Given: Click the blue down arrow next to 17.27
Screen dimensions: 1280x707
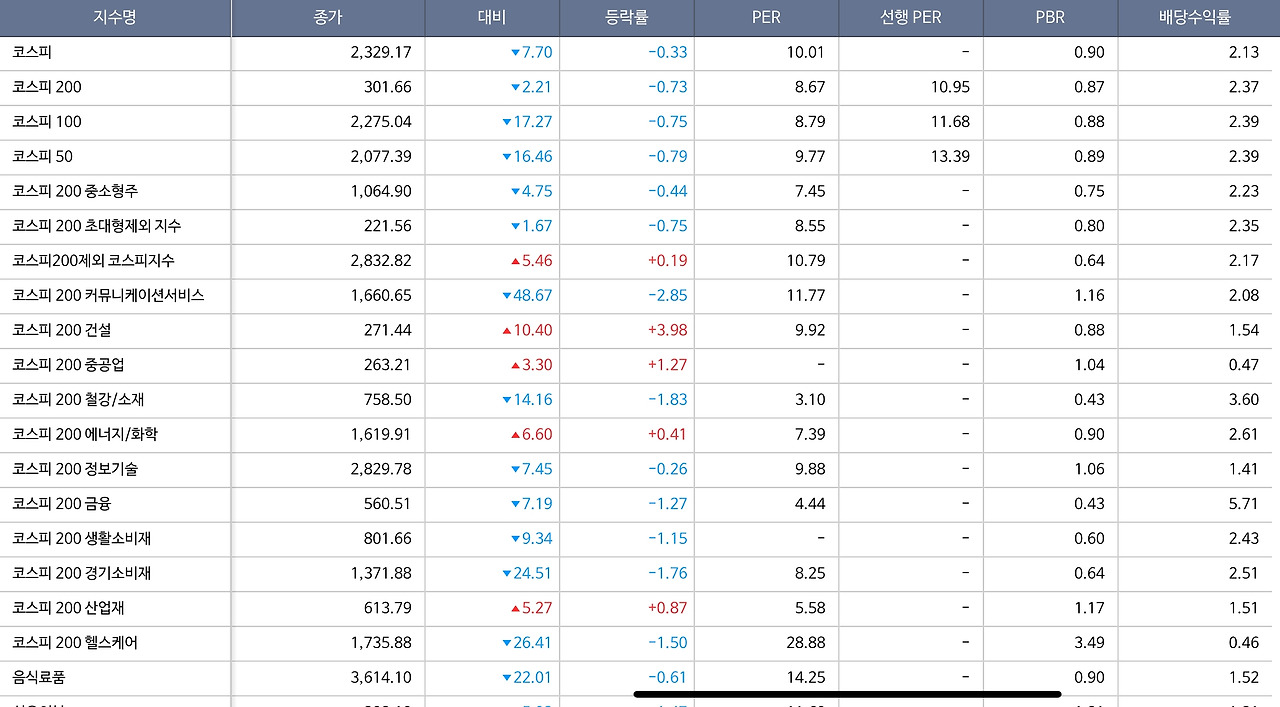Looking at the screenshot, I should click(507, 122).
